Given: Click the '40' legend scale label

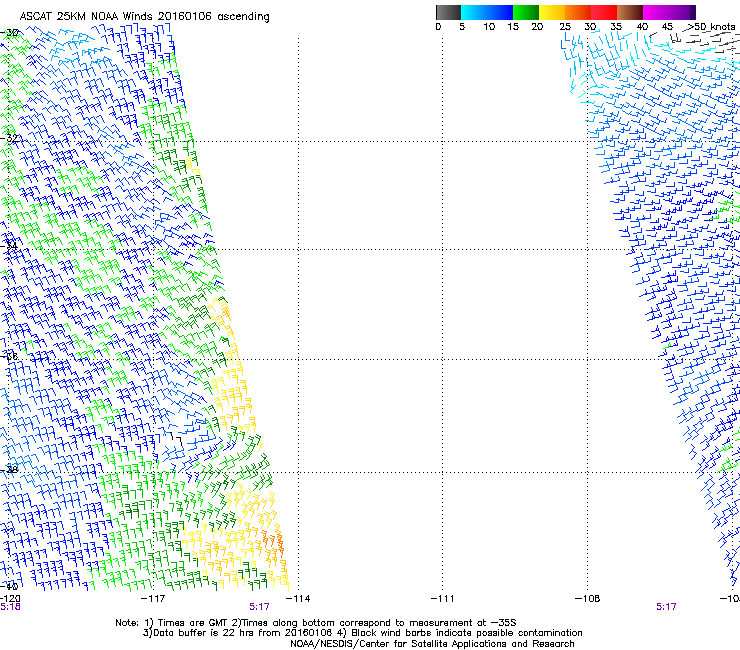Looking at the screenshot, I should (642, 27).
